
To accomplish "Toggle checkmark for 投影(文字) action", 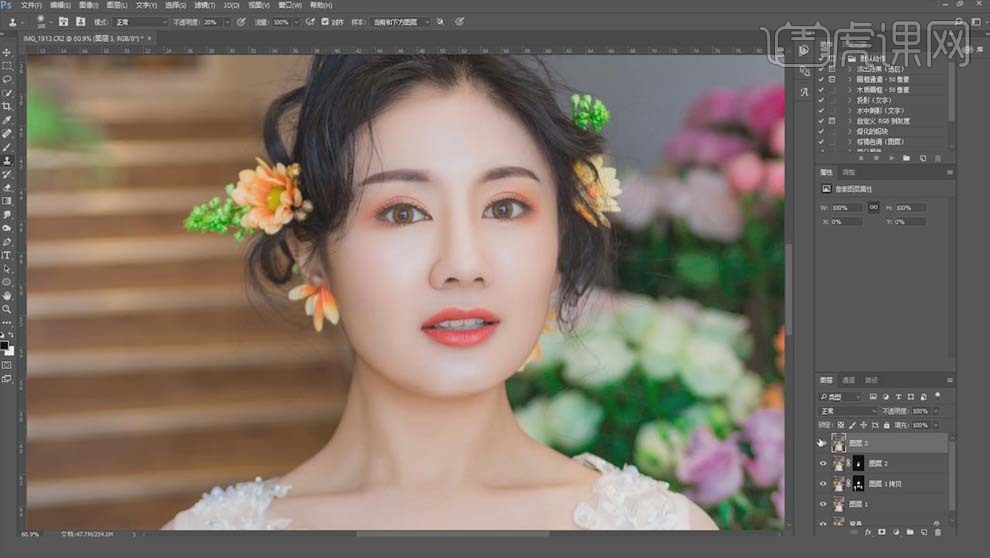I will [821, 100].
